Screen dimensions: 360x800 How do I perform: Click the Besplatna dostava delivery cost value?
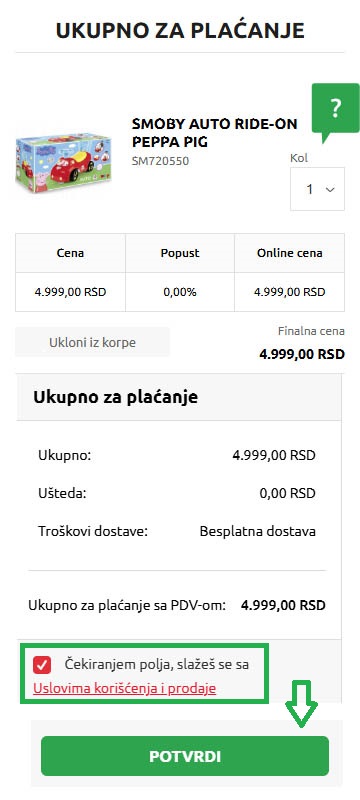(258, 531)
